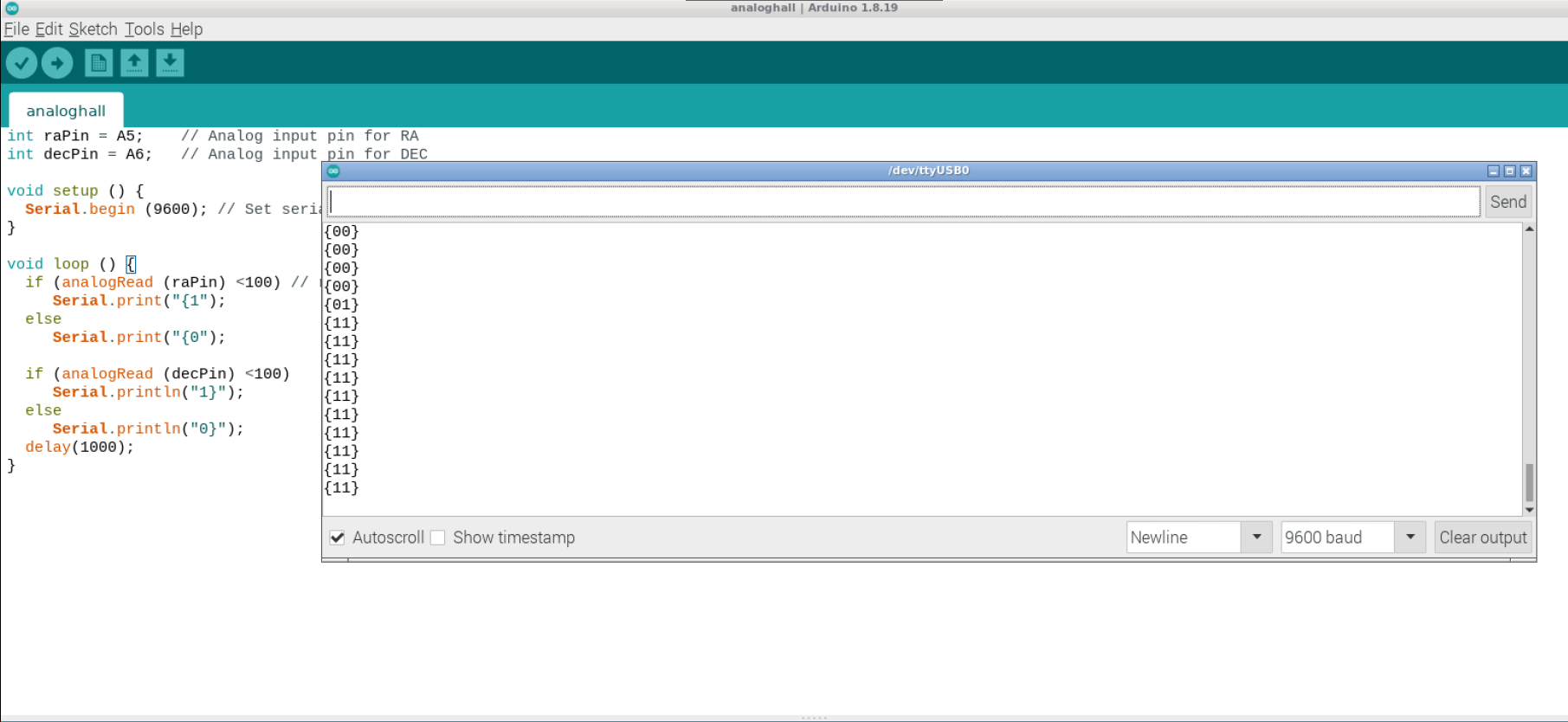Click the analogRead (raPin) <100 condition line
The width and height of the screenshot is (1568, 722).
[153, 282]
